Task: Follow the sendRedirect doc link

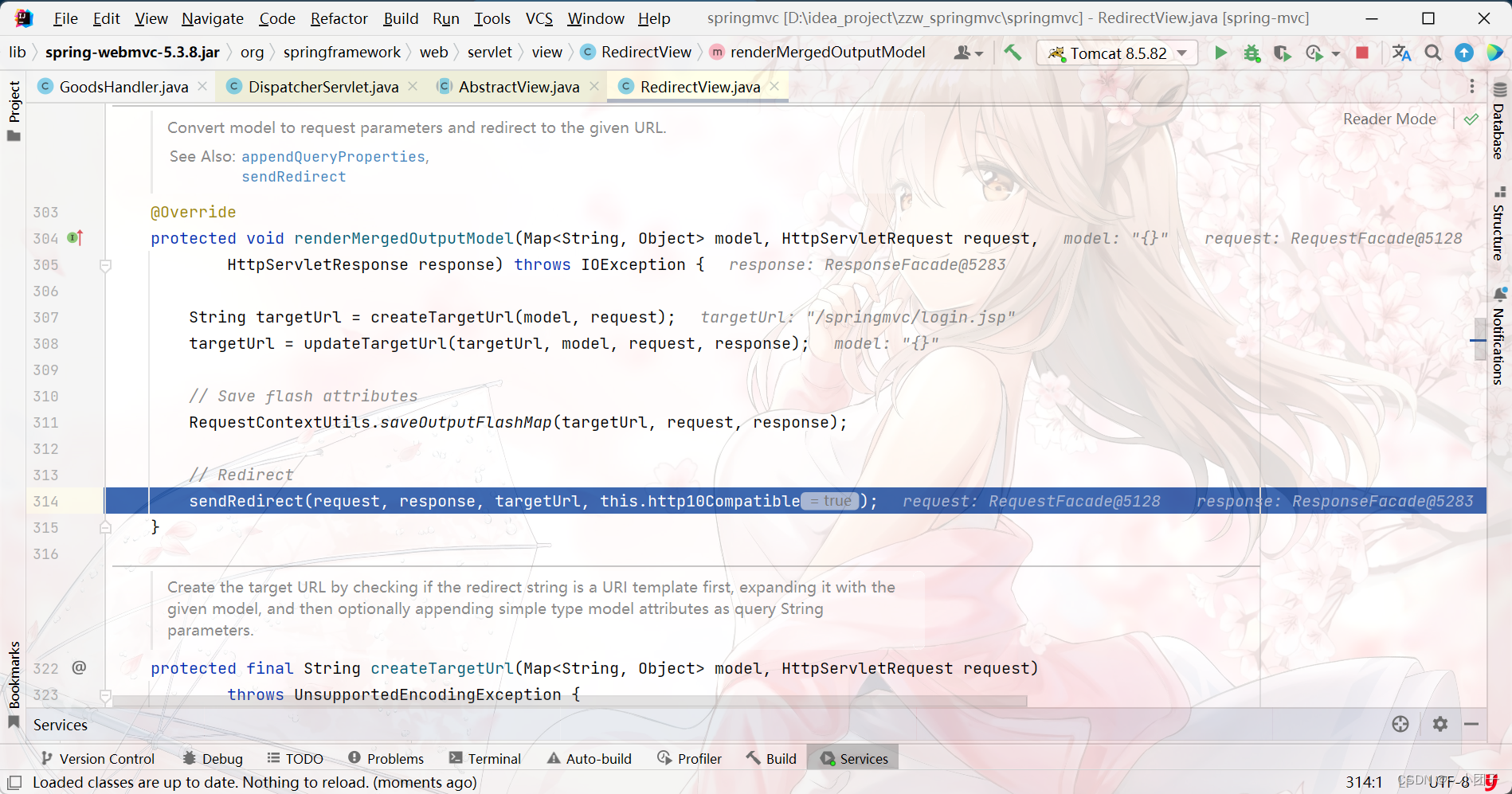Action: (294, 176)
